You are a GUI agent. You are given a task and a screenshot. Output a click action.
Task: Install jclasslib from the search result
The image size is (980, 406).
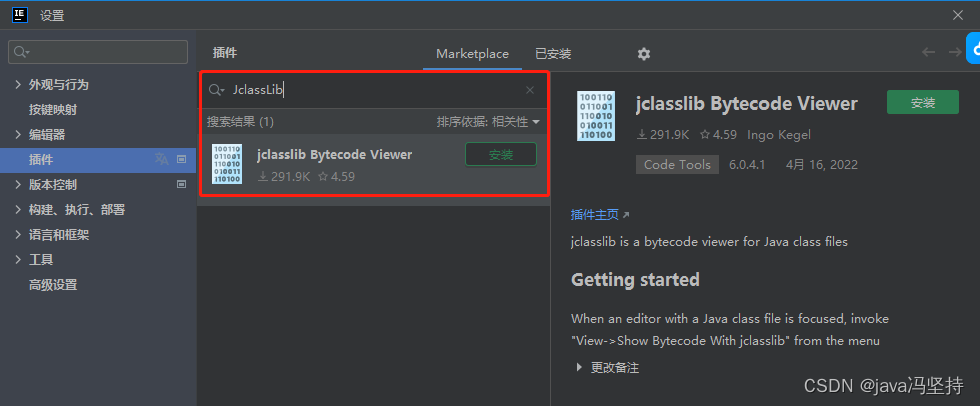(501, 154)
